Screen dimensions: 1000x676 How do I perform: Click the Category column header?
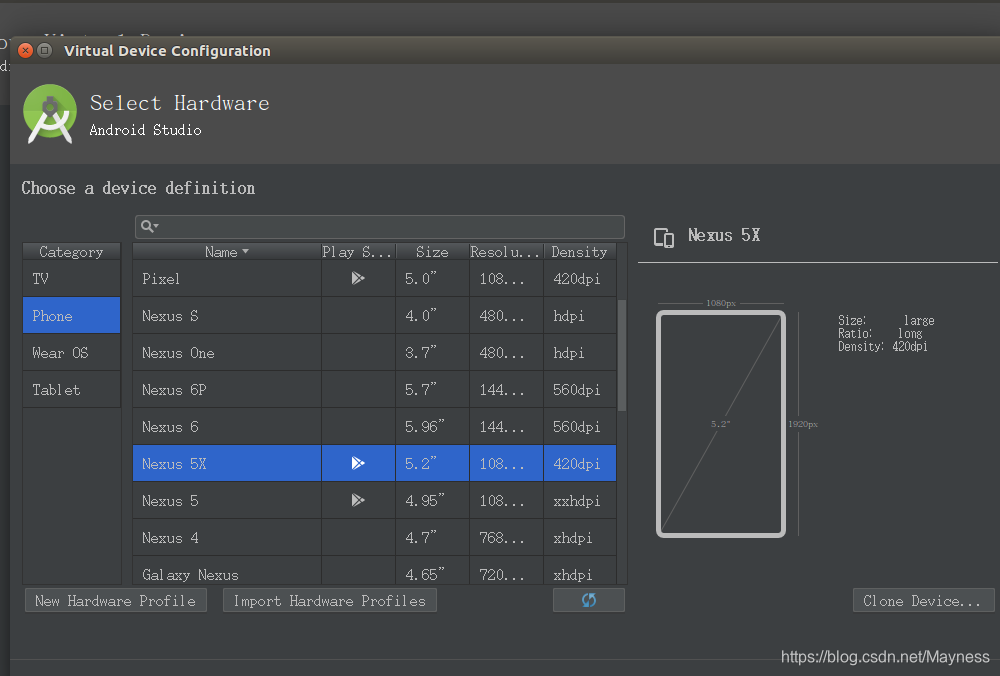click(71, 252)
